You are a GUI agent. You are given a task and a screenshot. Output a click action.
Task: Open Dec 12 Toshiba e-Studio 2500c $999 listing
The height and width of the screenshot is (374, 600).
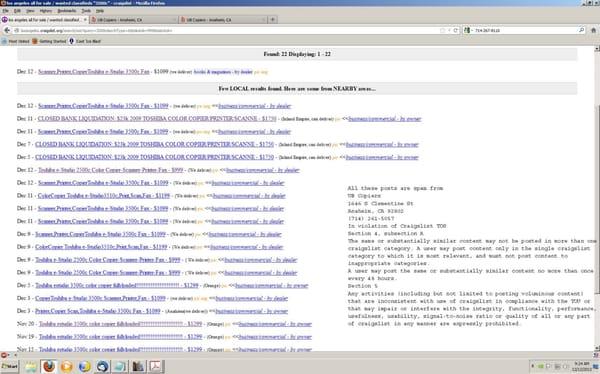coord(111,170)
